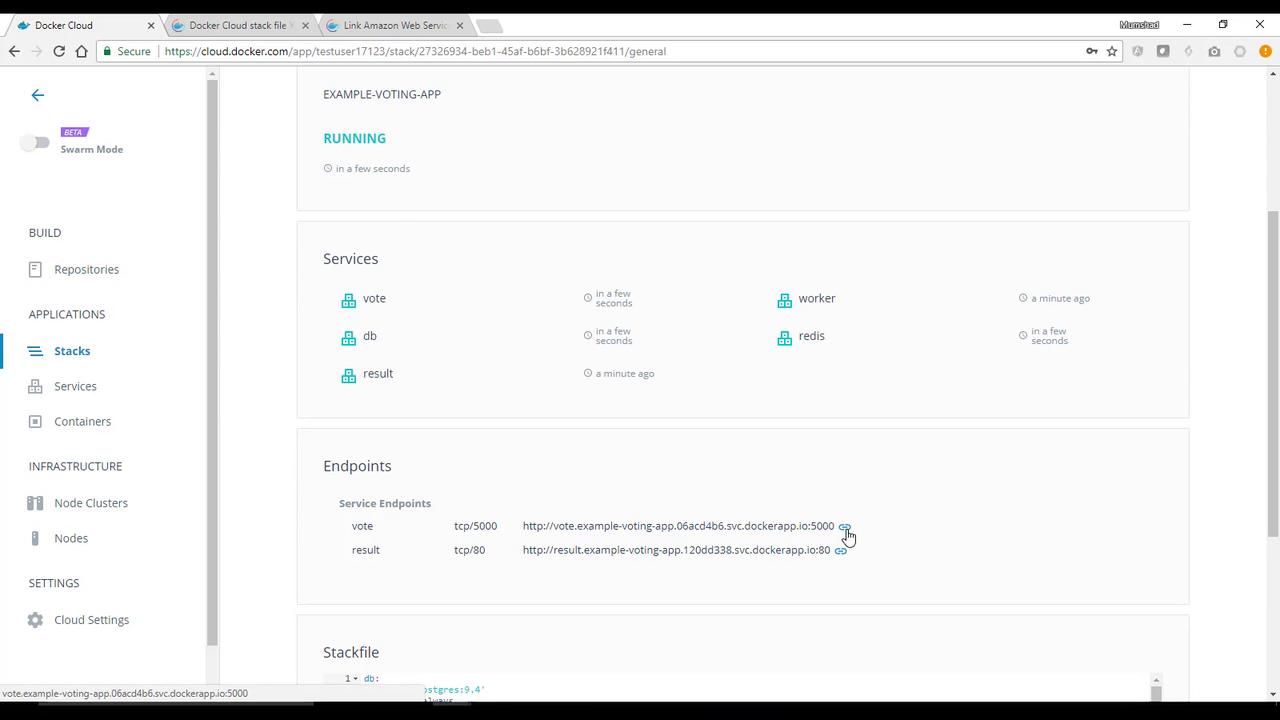Click the main page vertical scrollbar thumb

(1273, 375)
